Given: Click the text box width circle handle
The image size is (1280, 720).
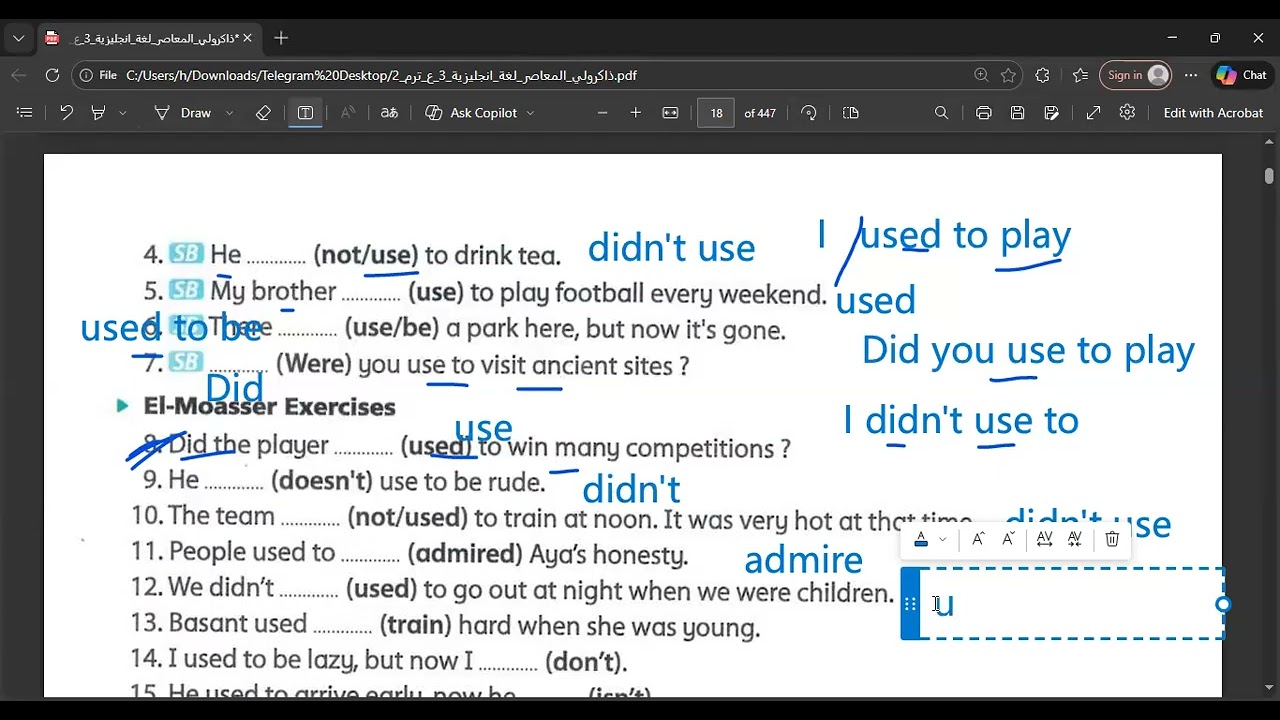Looking at the screenshot, I should click(1223, 604).
